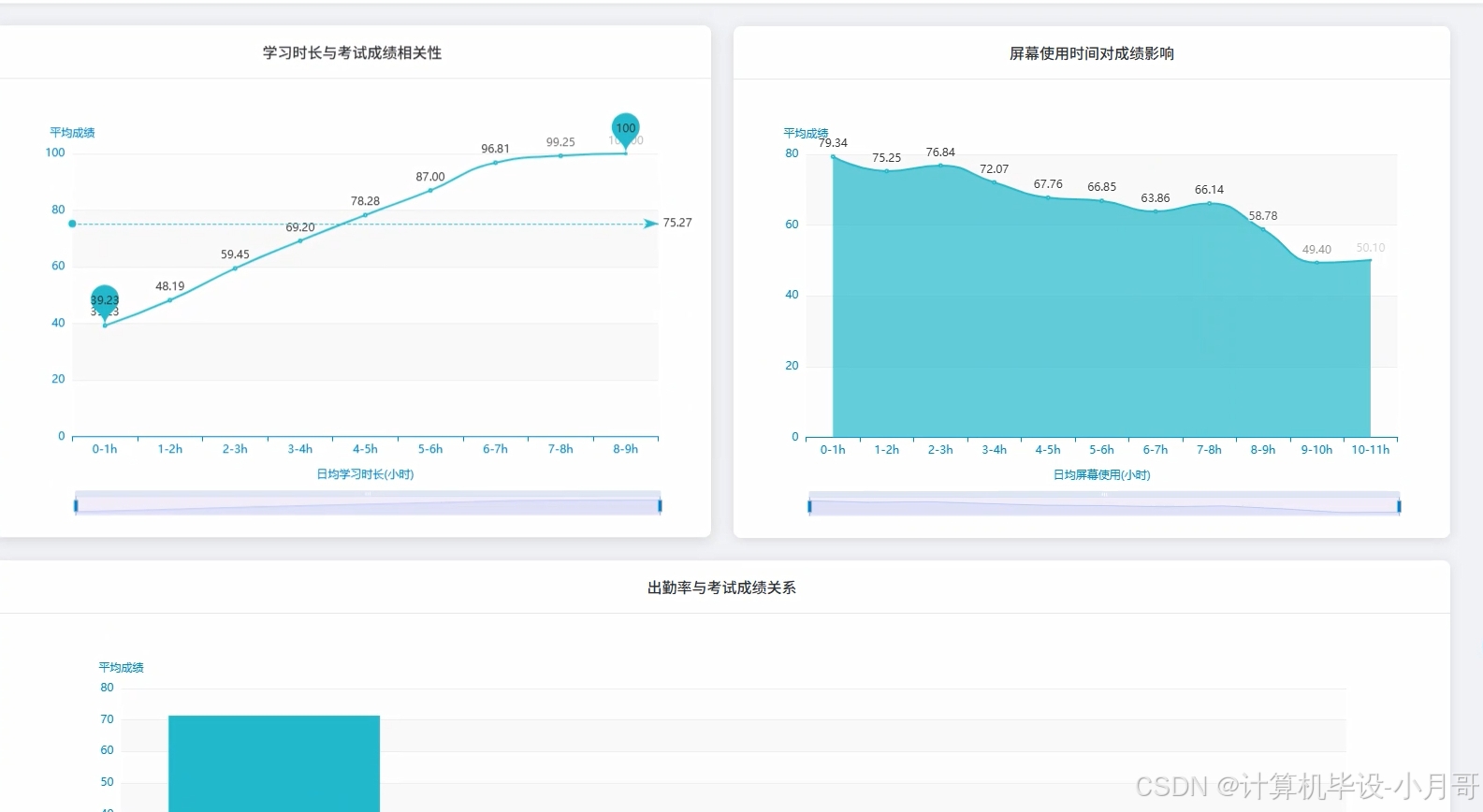Image resolution: width=1483 pixels, height=812 pixels.
Task: Click the chart title "出勤率与考试成绩关系"
Action: click(x=721, y=587)
